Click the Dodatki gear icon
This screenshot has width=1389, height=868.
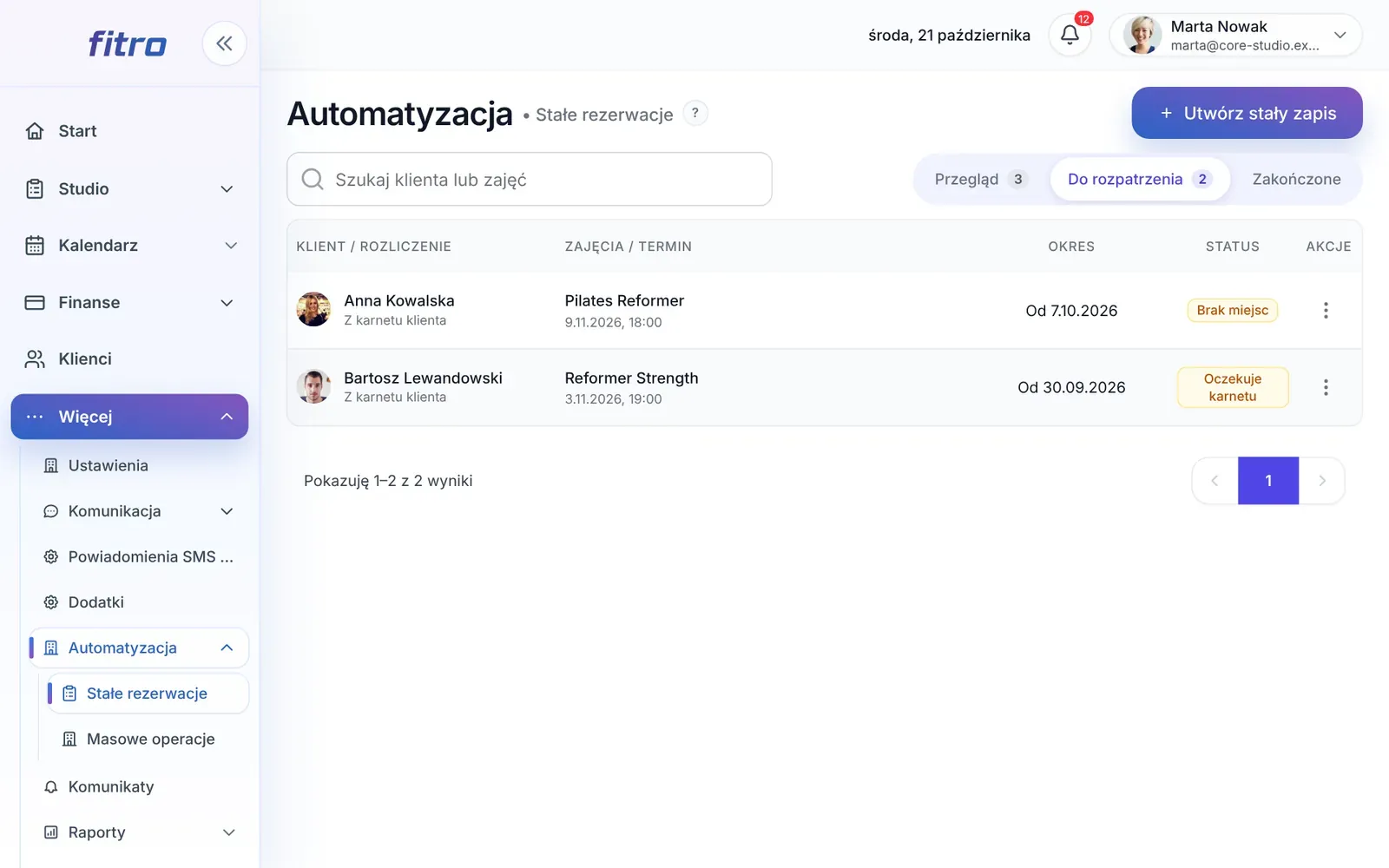pyautogui.click(x=51, y=602)
